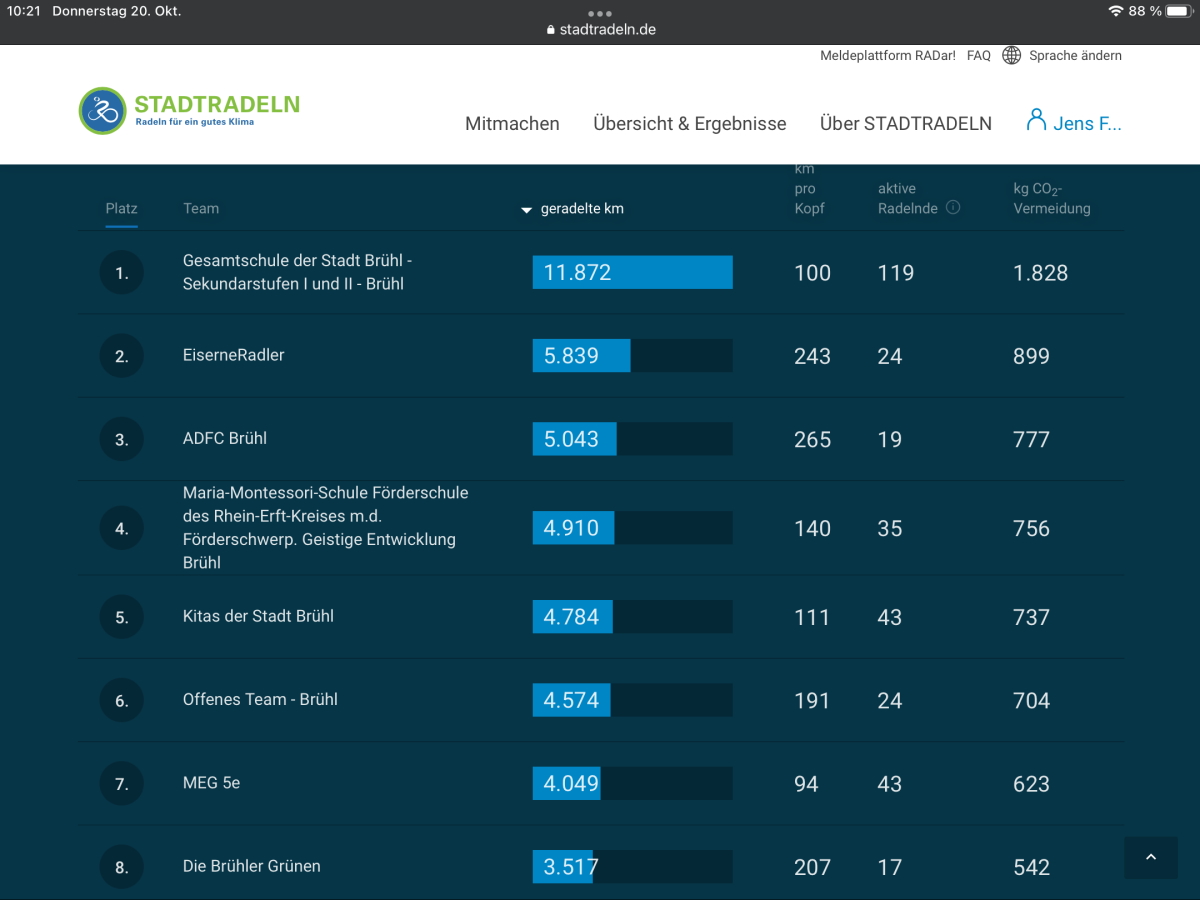The image size is (1200, 900).
Task: Select team Offenes Team - Brühl
Action: tap(260, 699)
